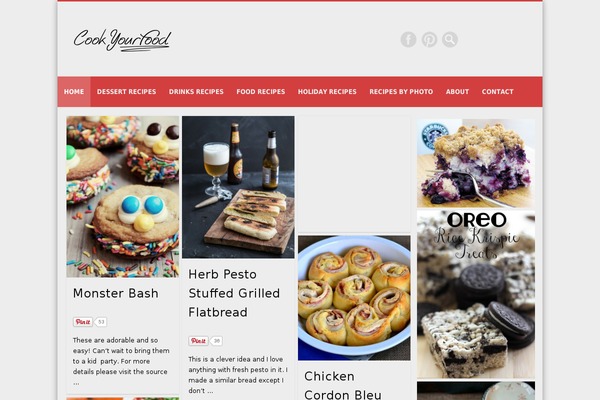Open the Contact page
The height and width of the screenshot is (400, 600).
pyautogui.click(x=497, y=92)
